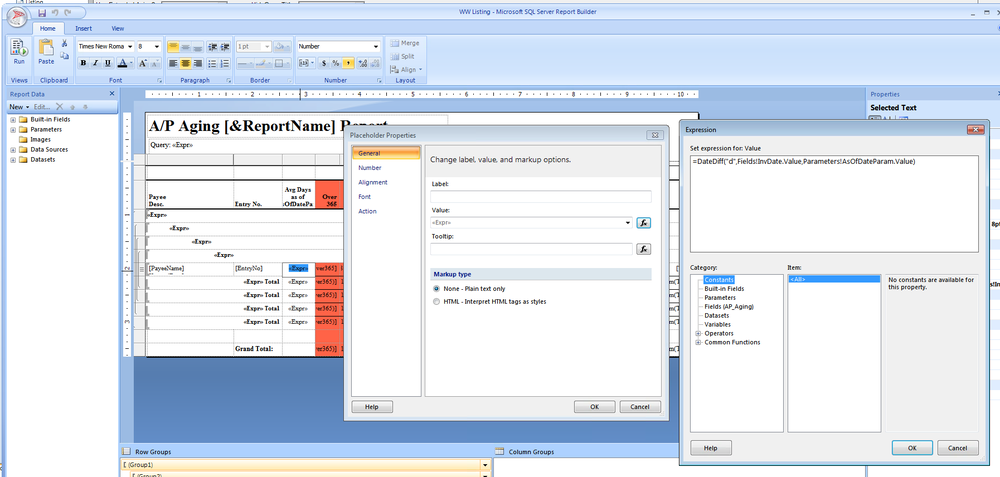Image resolution: width=1000 pixels, height=477 pixels.
Task: Open the font size dropdown
Action: (158, 47)
